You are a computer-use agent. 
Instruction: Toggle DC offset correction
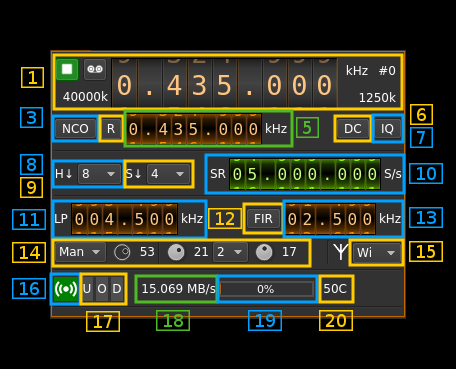point(353,129)
